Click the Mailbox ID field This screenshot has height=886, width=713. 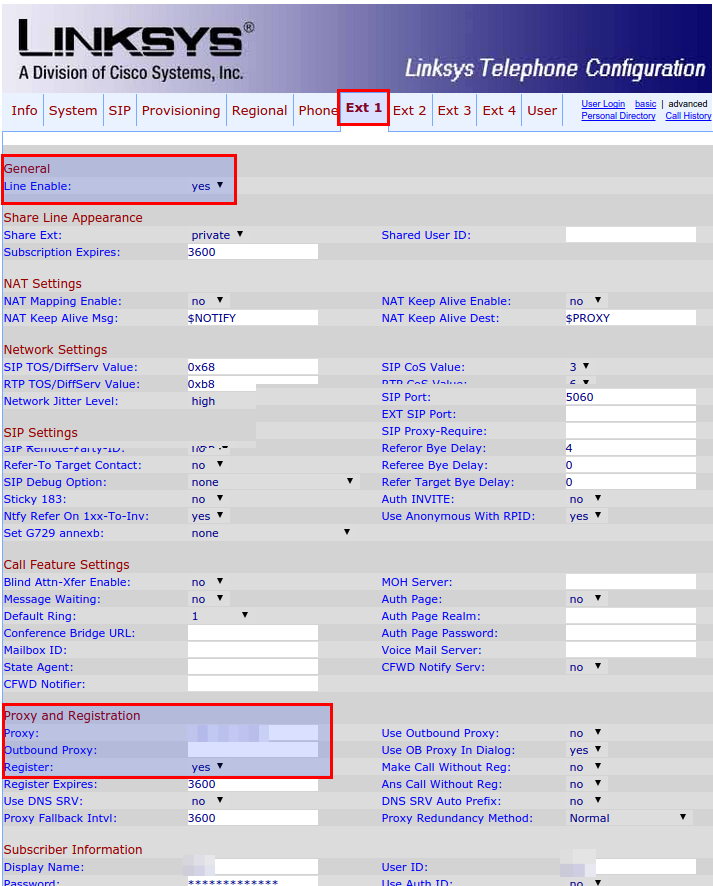(253, 650)
